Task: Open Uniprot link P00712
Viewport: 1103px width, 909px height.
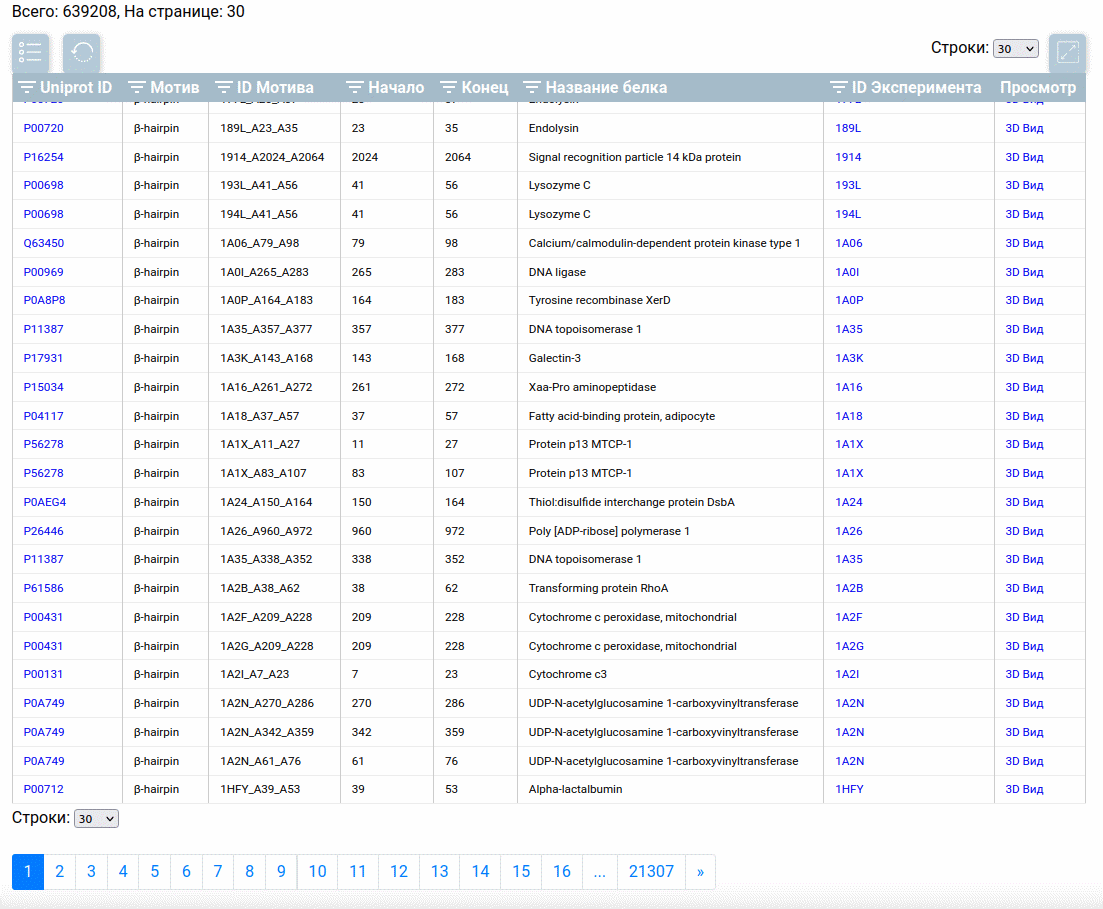Action: point(44,789)
